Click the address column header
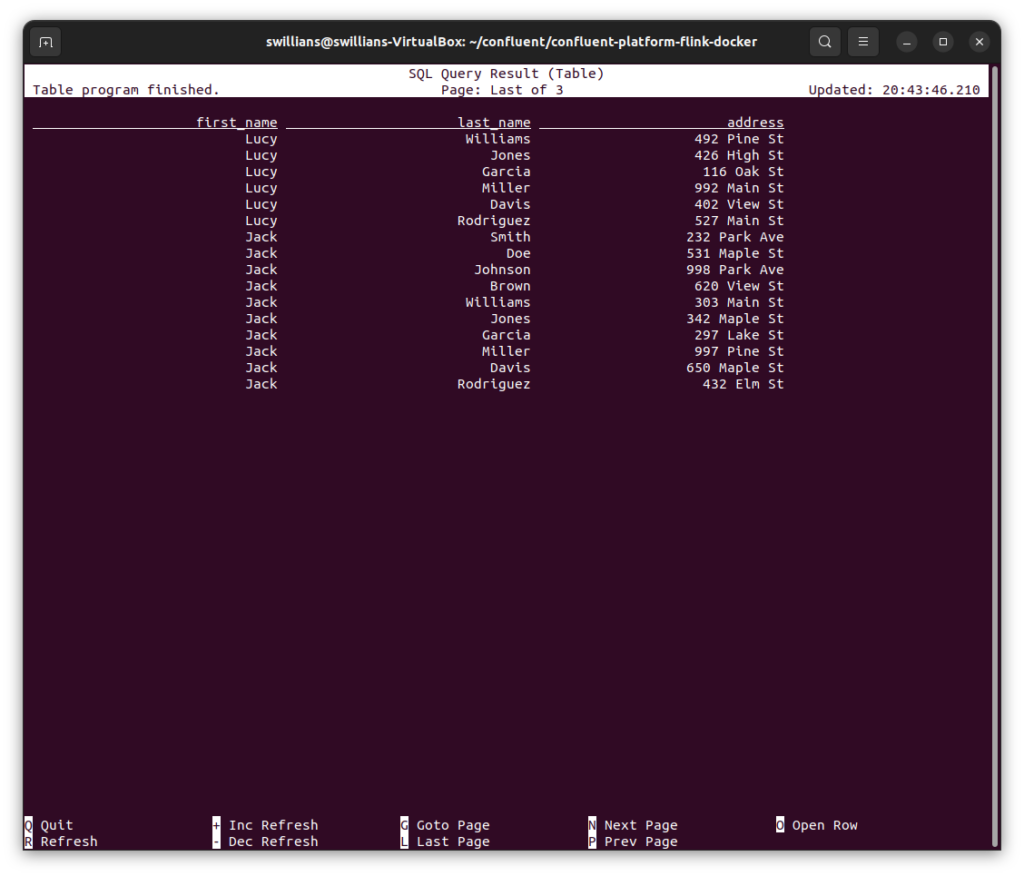 (x=755, y=123)
